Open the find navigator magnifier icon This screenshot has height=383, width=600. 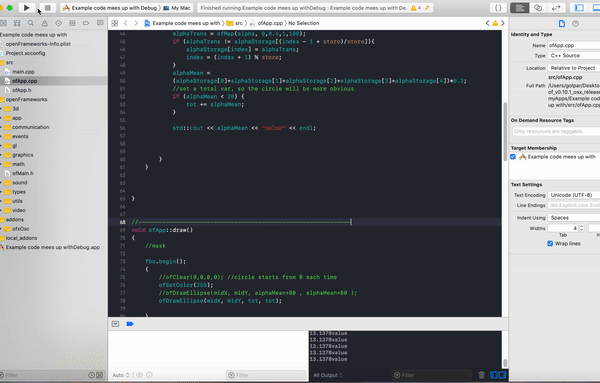31,23
